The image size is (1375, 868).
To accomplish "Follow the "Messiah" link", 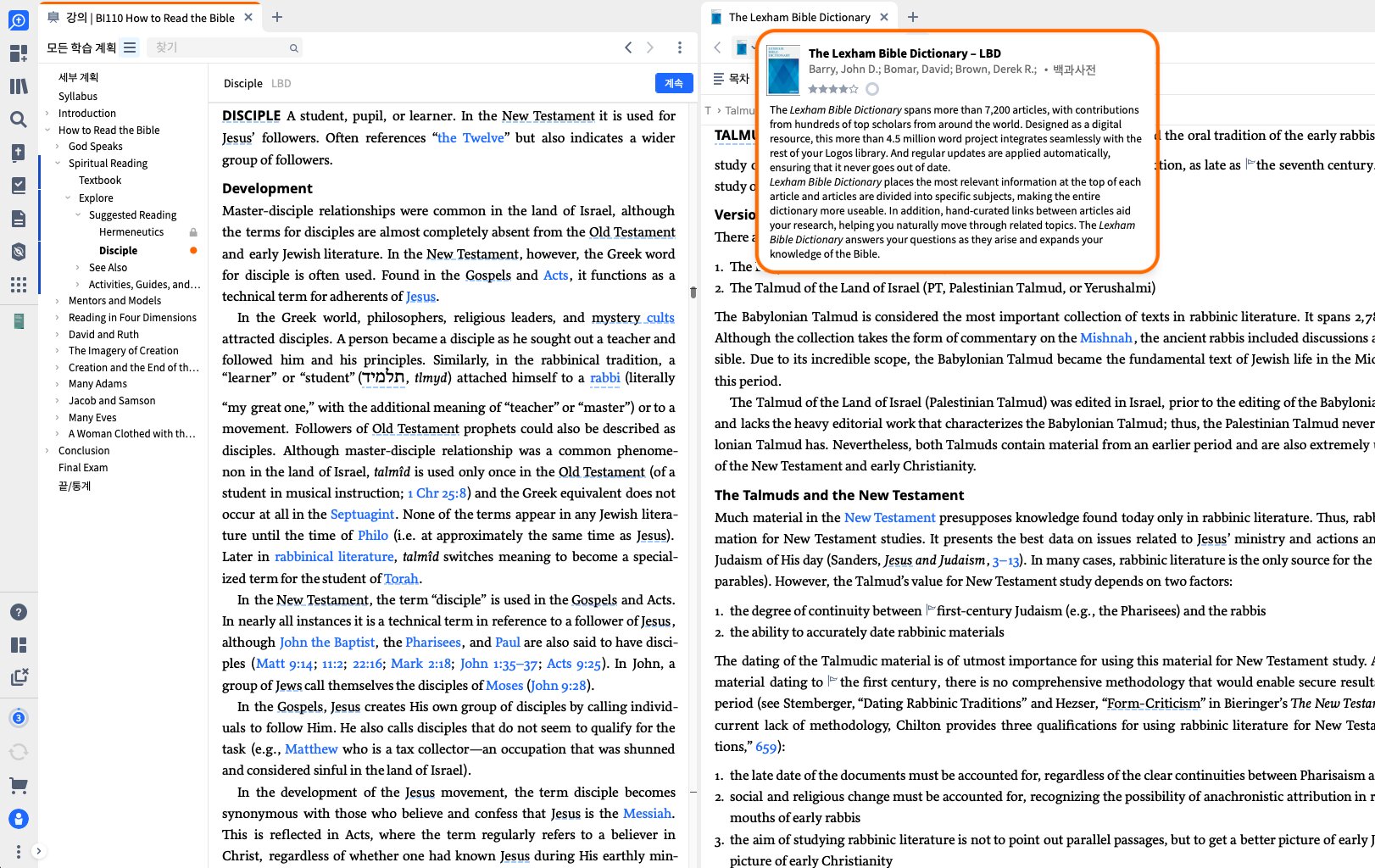I will [x=647, y=814].
